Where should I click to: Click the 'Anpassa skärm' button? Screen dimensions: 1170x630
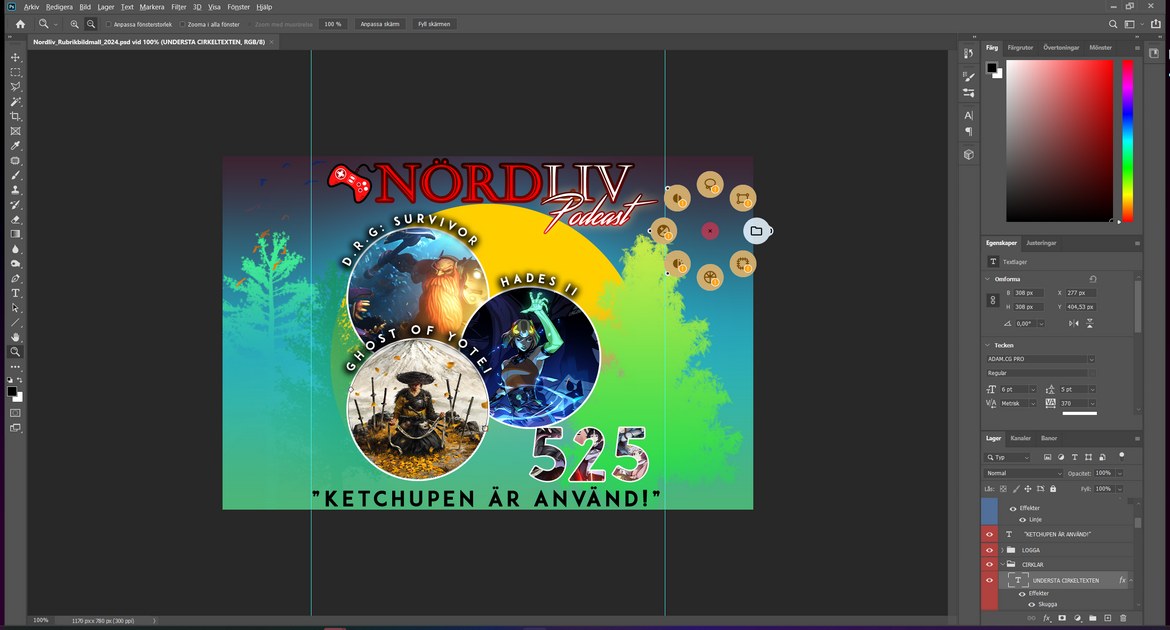379,24
